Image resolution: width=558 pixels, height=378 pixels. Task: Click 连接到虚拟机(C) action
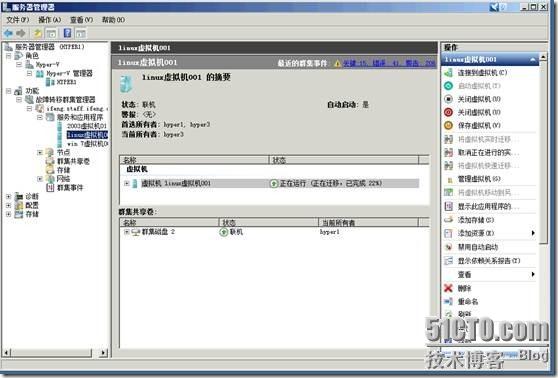[x=482, y=73]
